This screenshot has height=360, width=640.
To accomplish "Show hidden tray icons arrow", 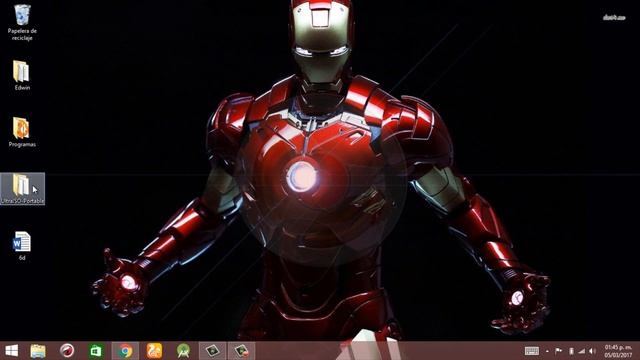I will tap(547, 351).
